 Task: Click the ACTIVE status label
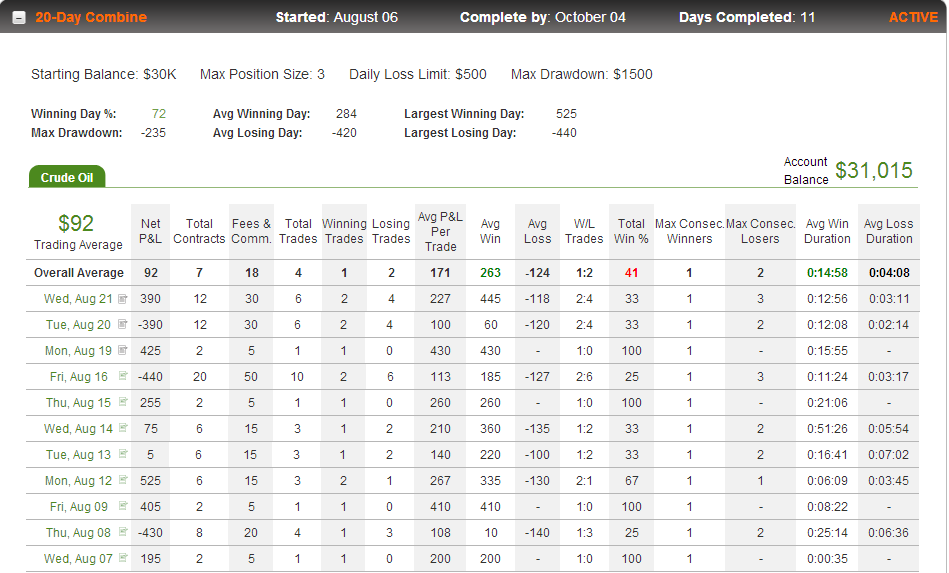(913, 17)
